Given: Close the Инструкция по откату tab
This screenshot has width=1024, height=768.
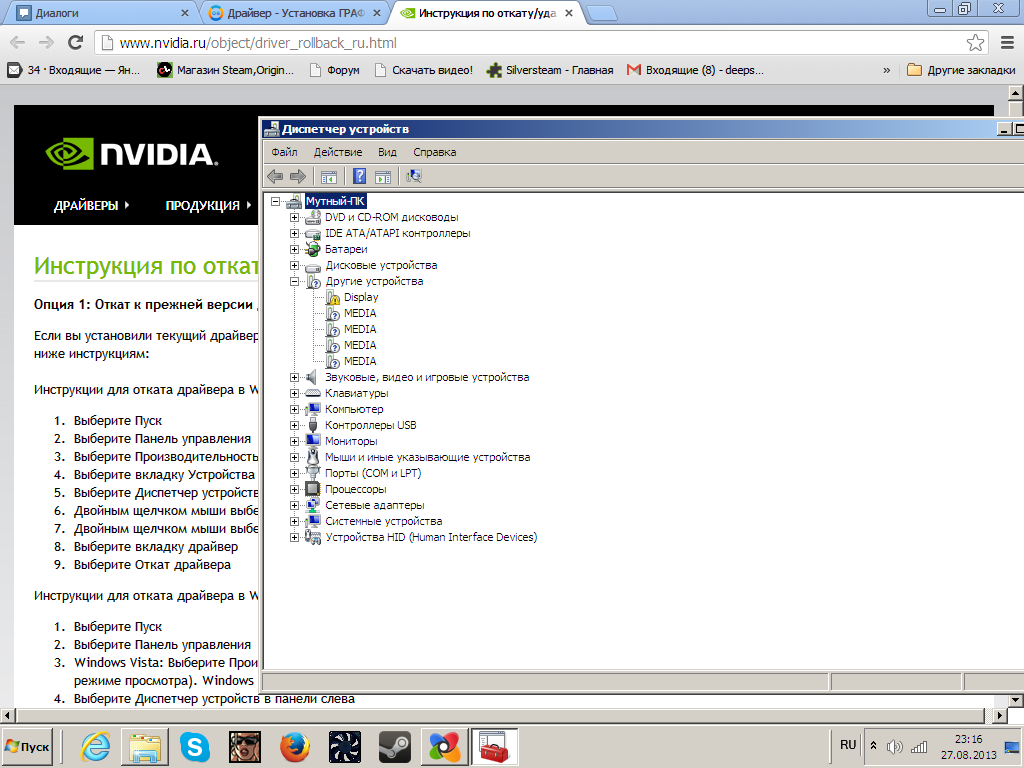Looking at the screenshot, I should 569,13.
